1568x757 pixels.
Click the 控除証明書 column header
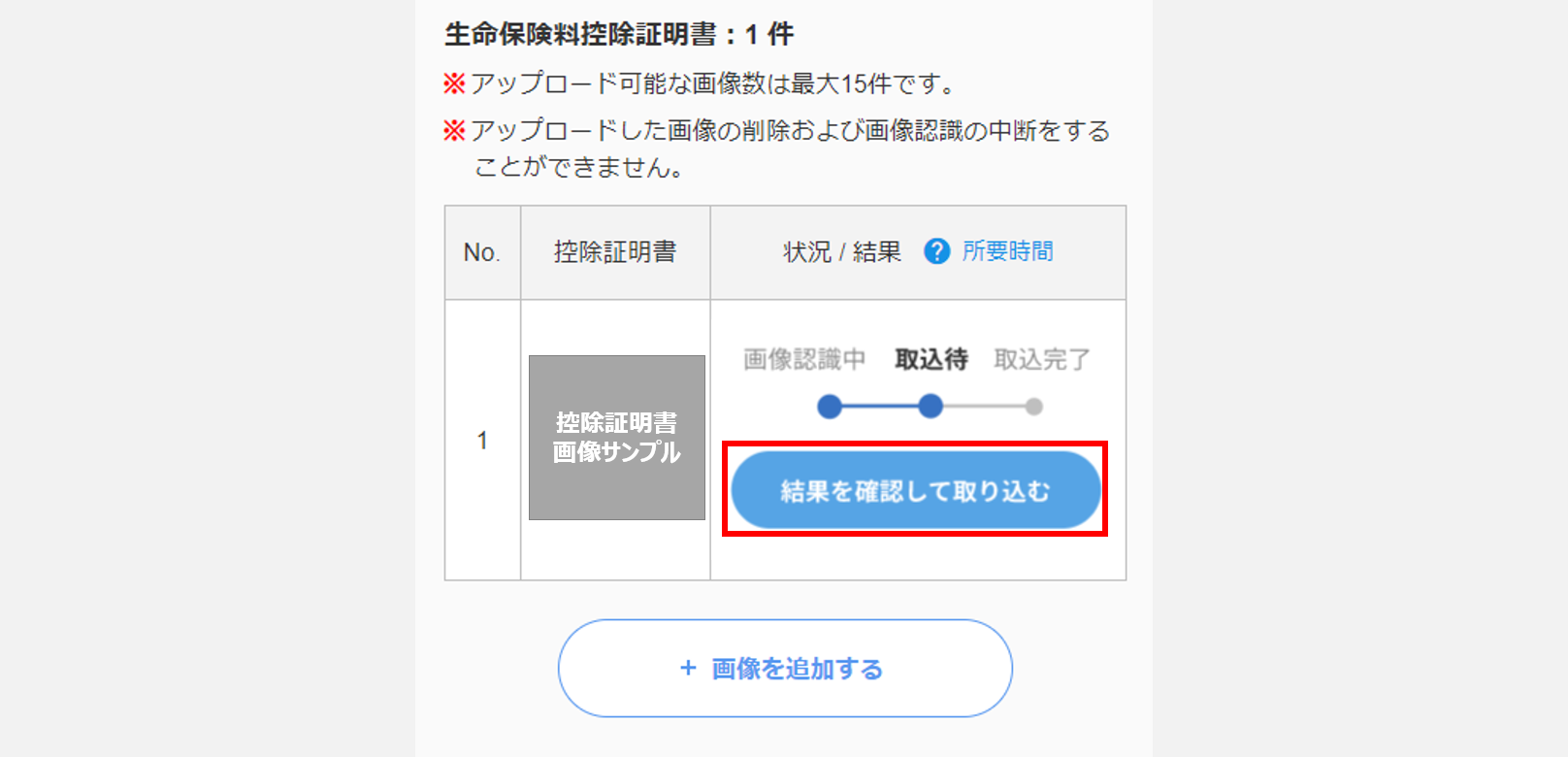[x=615, y=251]
